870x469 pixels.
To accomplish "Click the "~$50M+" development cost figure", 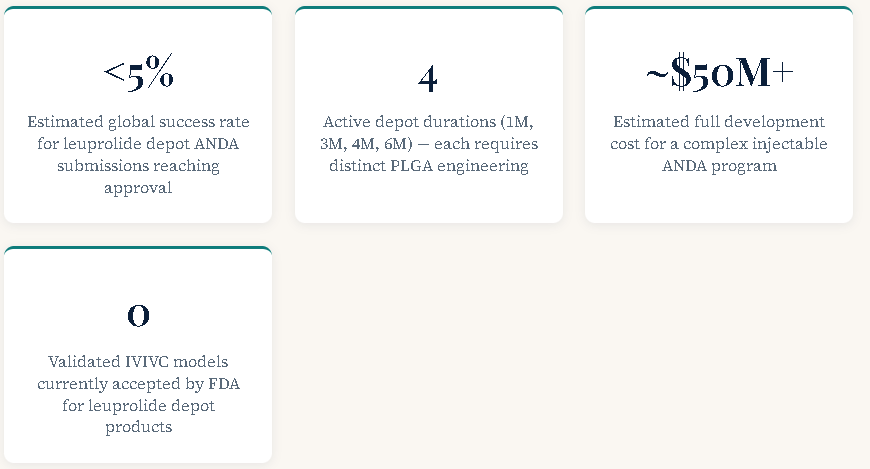I will pyautogui.click(x=719, y=73).
